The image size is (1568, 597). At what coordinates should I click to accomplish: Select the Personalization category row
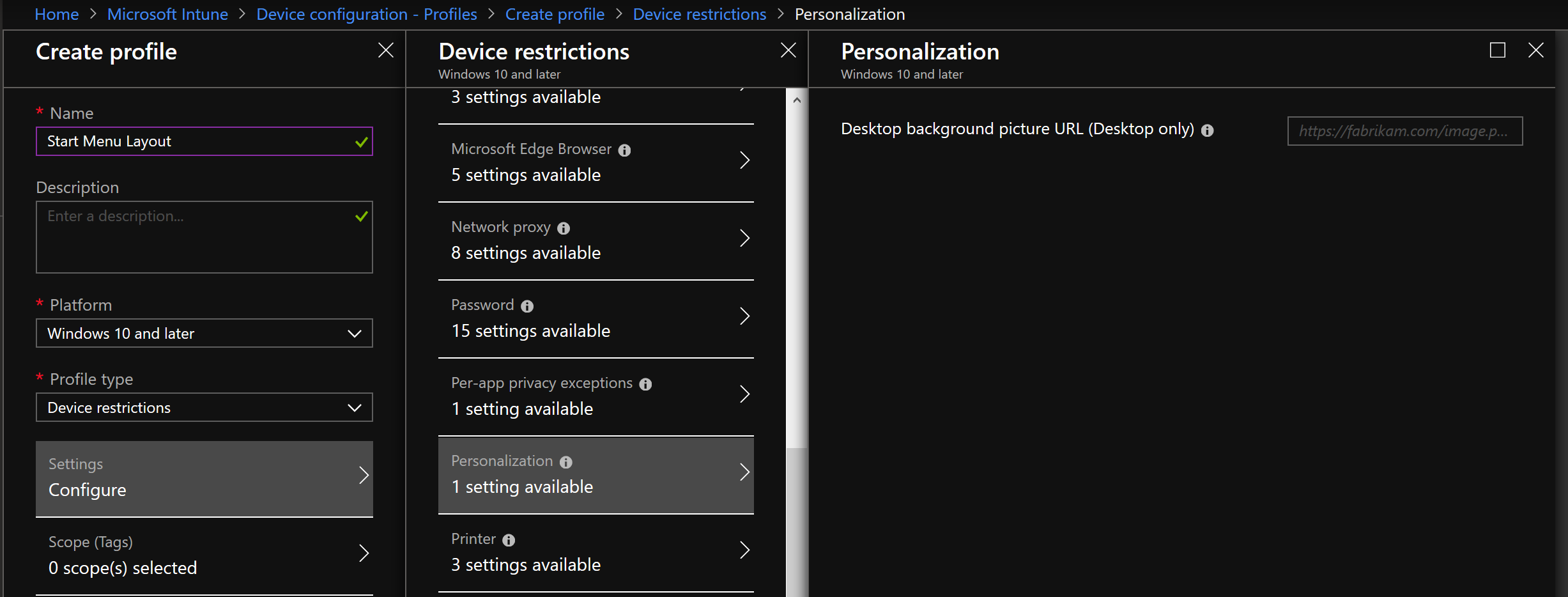(x=596, y=475)
